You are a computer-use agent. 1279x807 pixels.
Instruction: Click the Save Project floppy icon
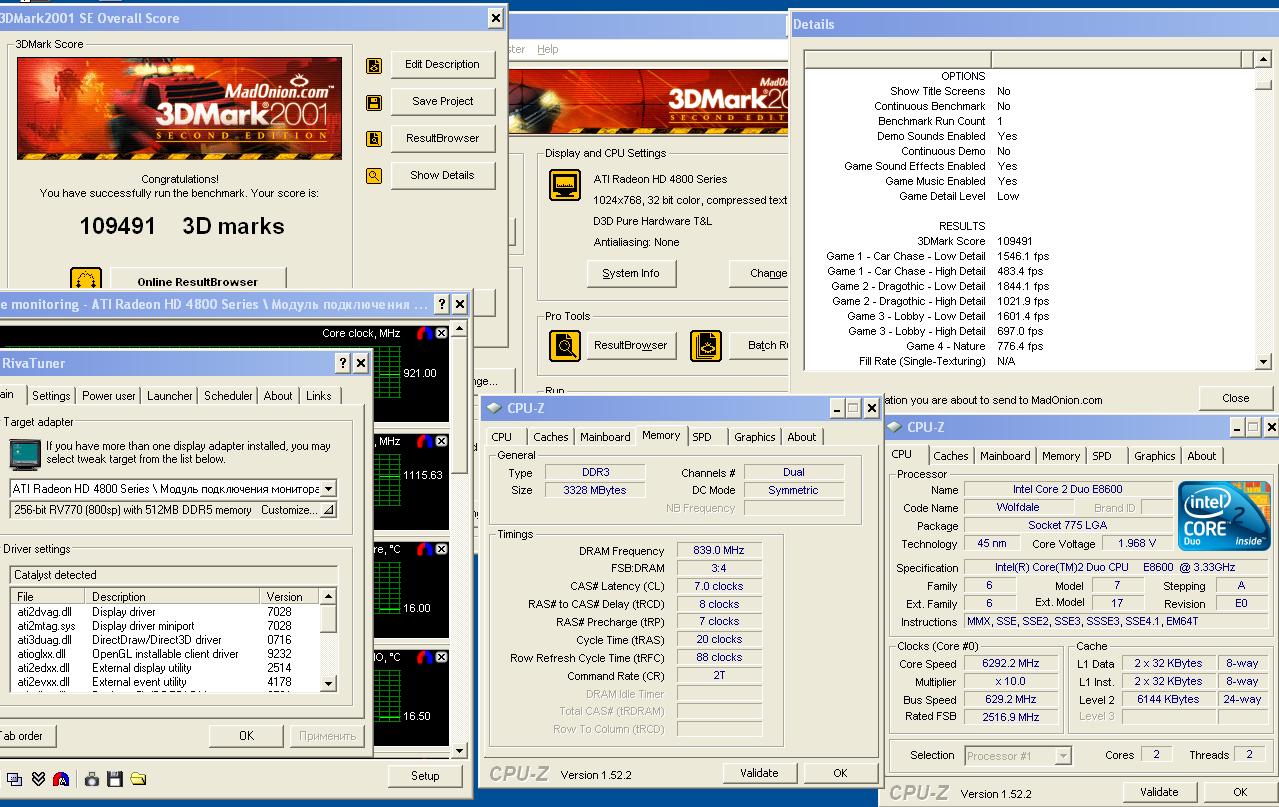[374, 102]
